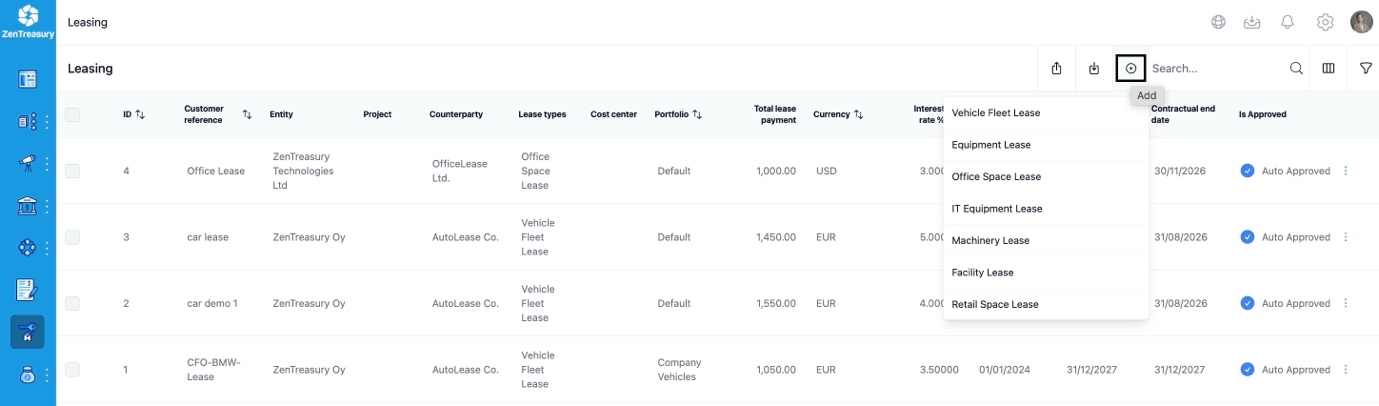Screen dimensions: 1379x406
Task: Click the '1,450.00' payment value
Action: point(776,237)
